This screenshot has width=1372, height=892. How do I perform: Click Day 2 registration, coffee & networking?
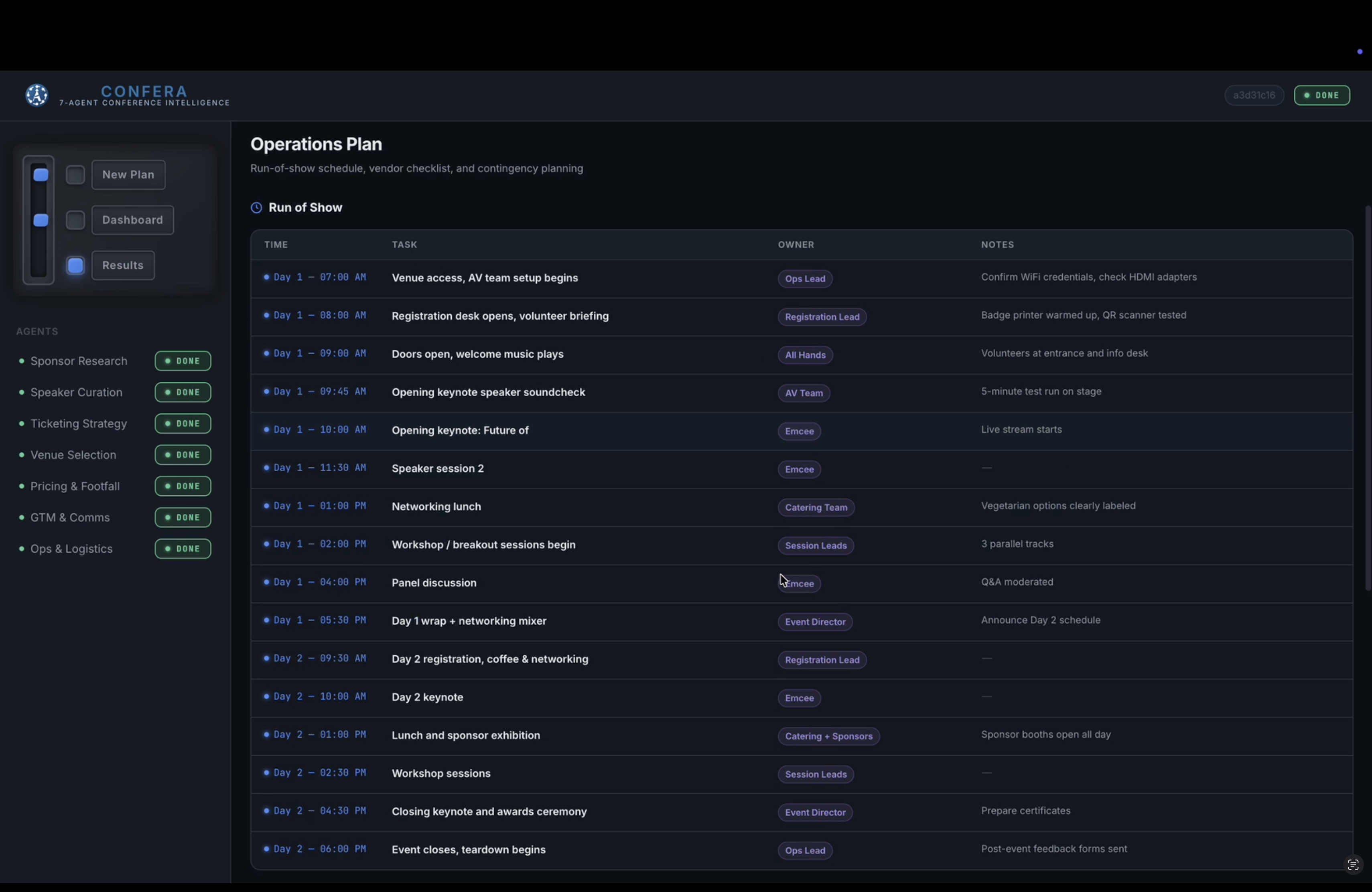tap(490, 659)
